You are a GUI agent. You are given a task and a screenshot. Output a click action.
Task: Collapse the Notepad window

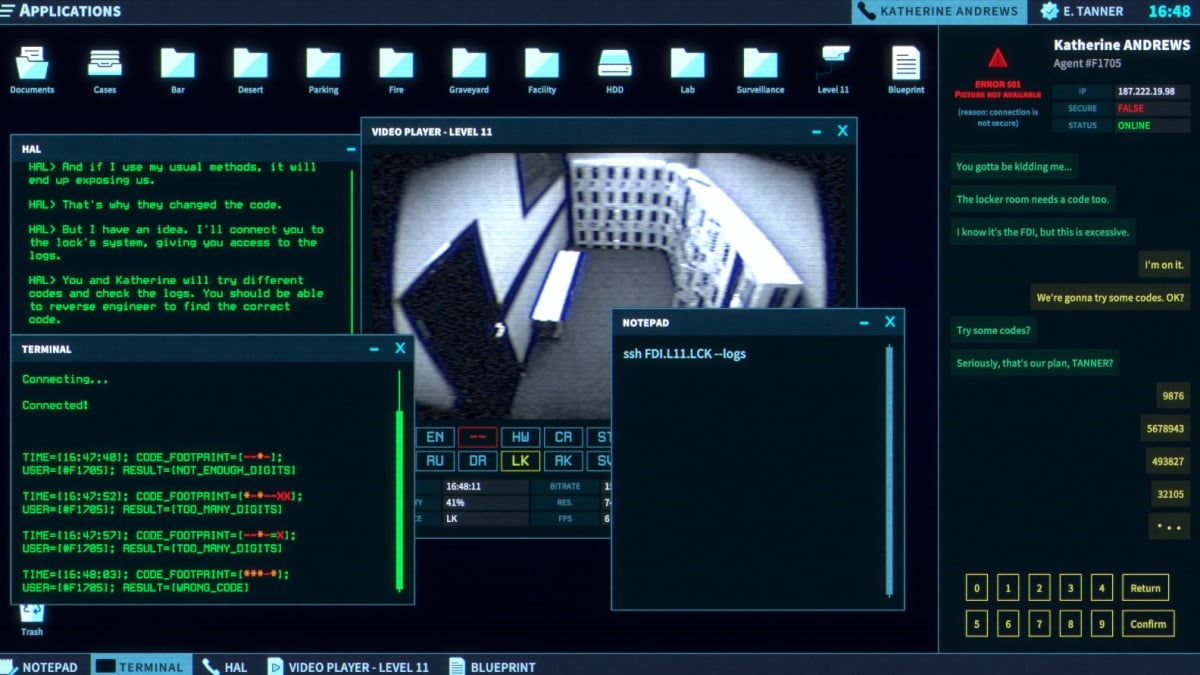[863, 322]
